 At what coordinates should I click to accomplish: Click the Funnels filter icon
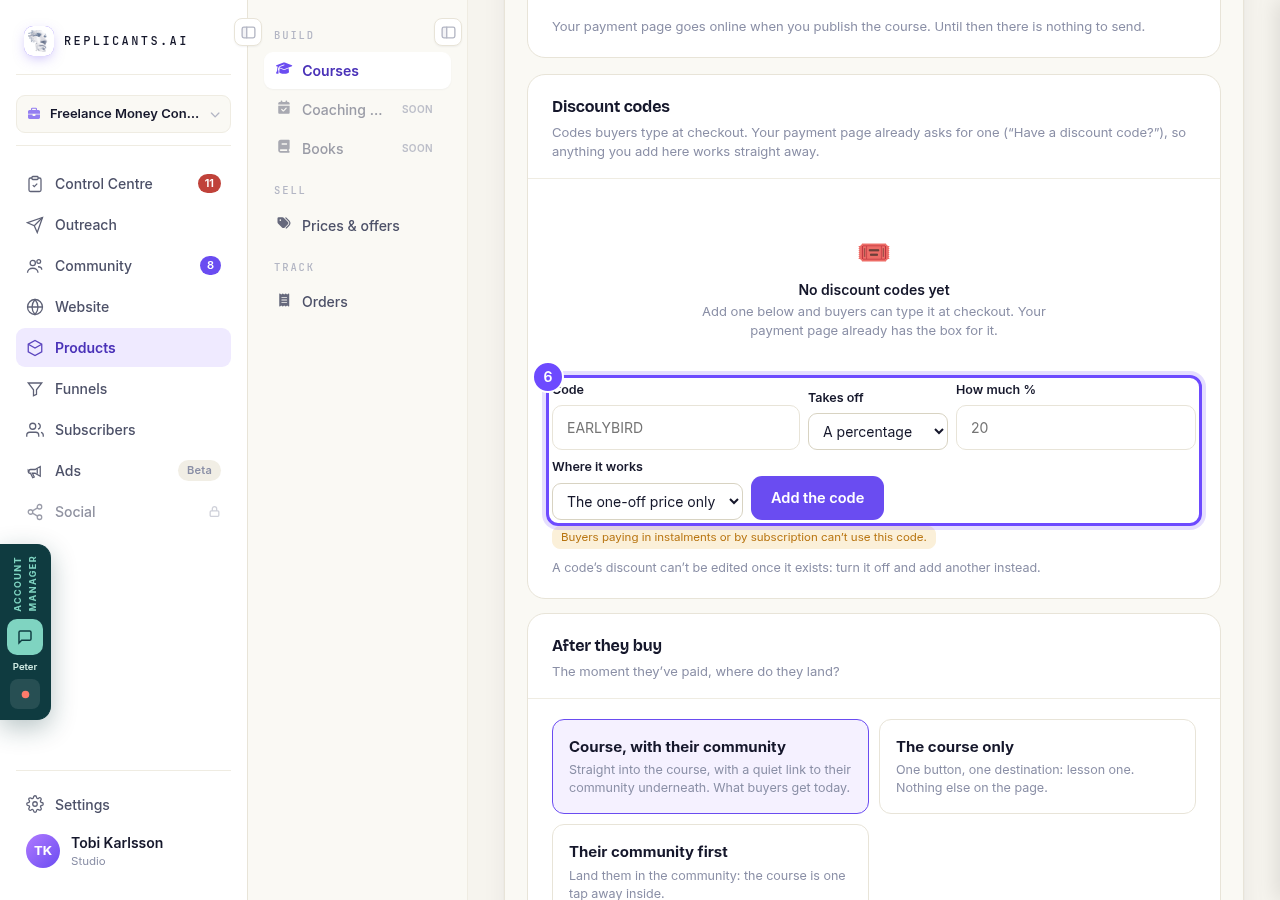point(35,389)
